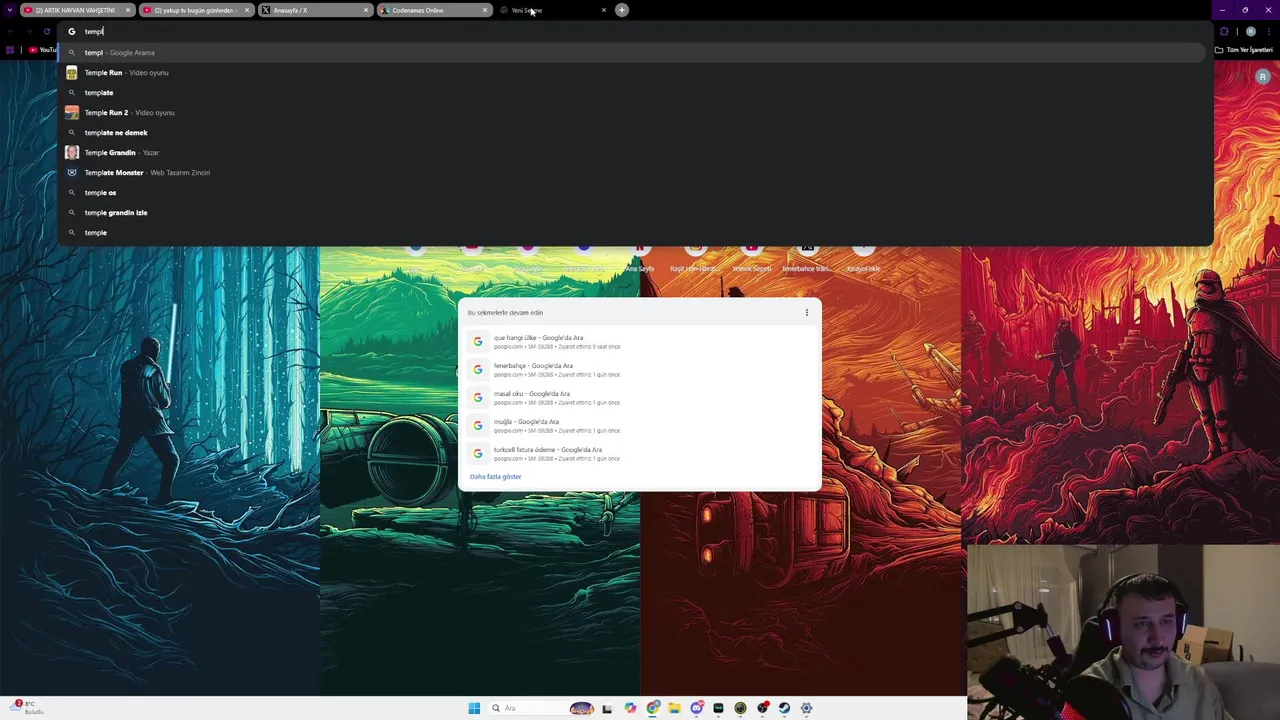The image size is (1280, 720).
Task: Click the Google icon in address bar
Action: [71, 31]
